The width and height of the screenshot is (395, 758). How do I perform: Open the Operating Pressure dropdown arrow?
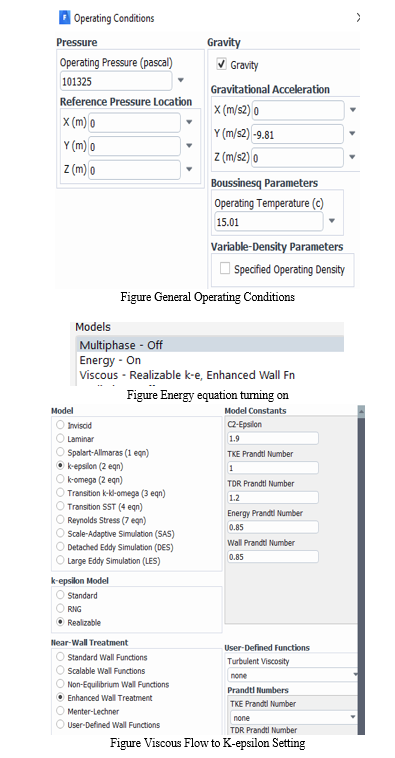click(180, 80)
